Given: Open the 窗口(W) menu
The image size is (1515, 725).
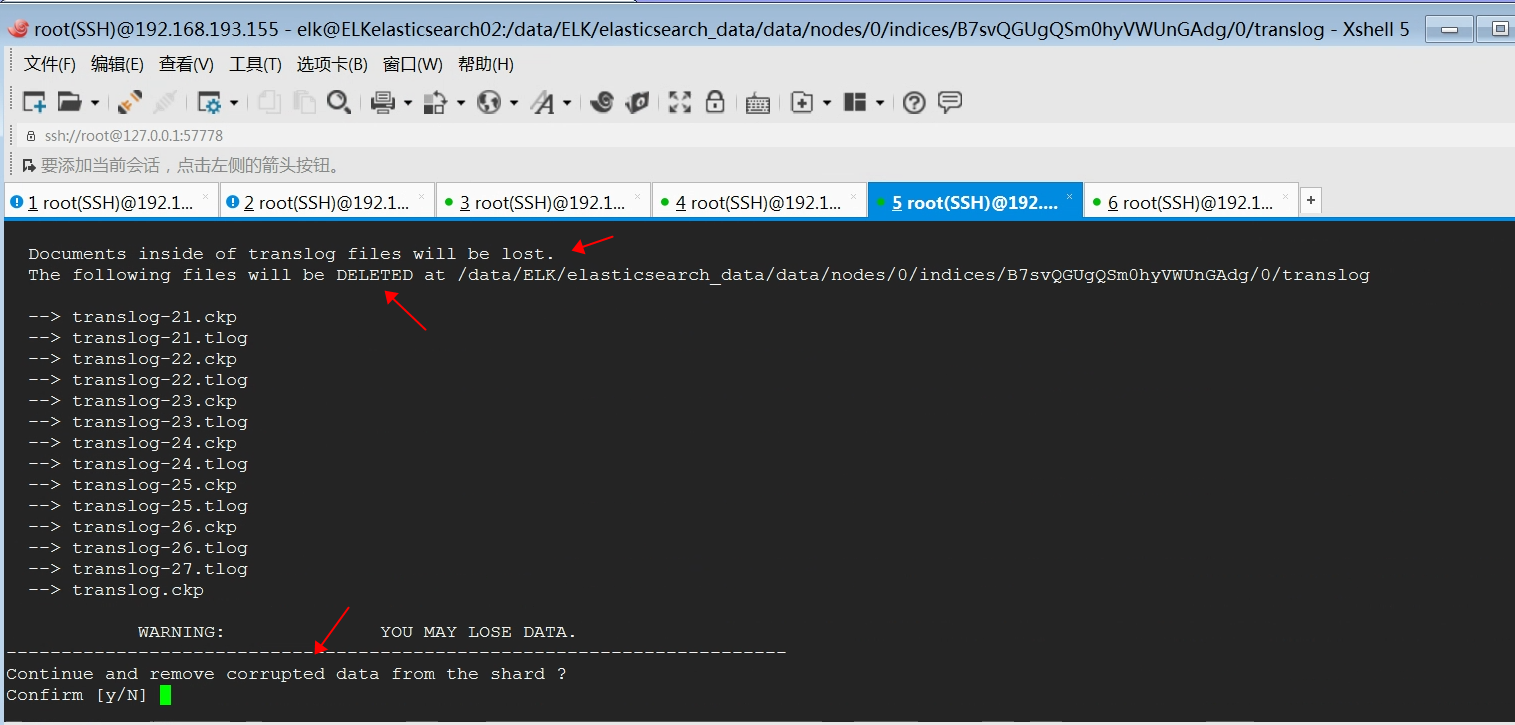Looking at the screenshot, I should [x=413, y=64].
